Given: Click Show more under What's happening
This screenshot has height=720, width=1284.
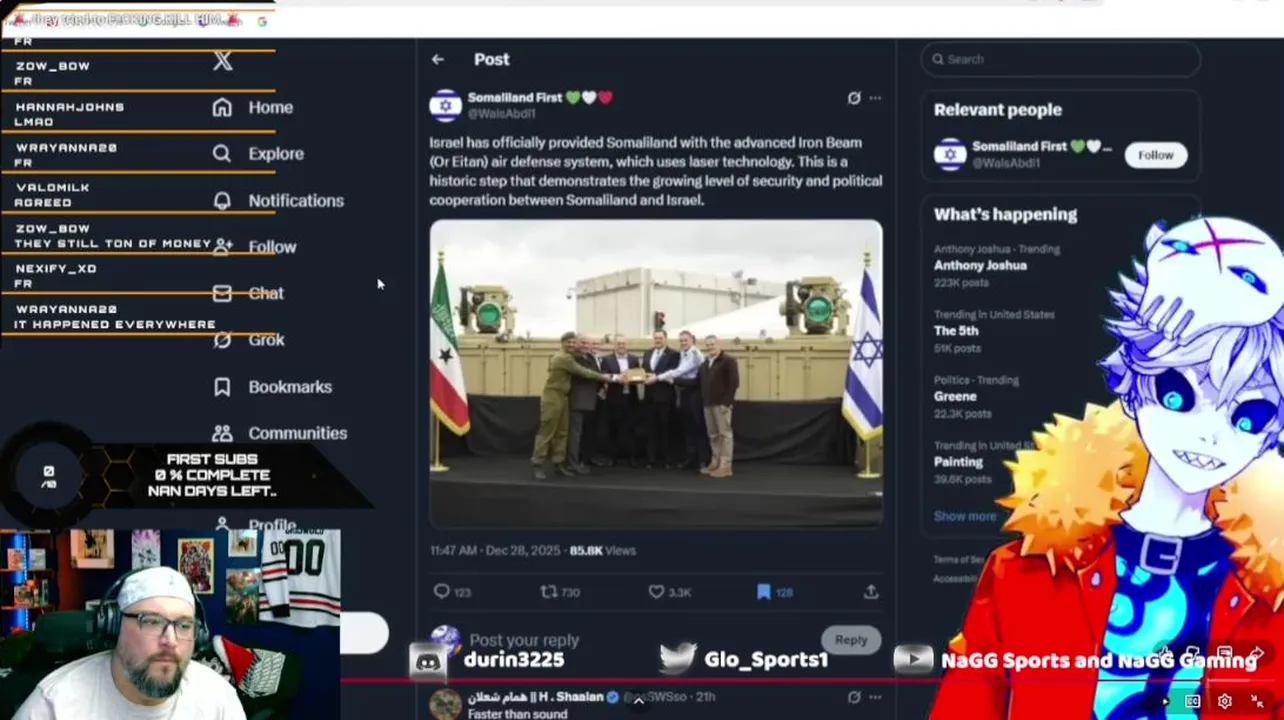Looking at the screenshot, I should 965,516.
